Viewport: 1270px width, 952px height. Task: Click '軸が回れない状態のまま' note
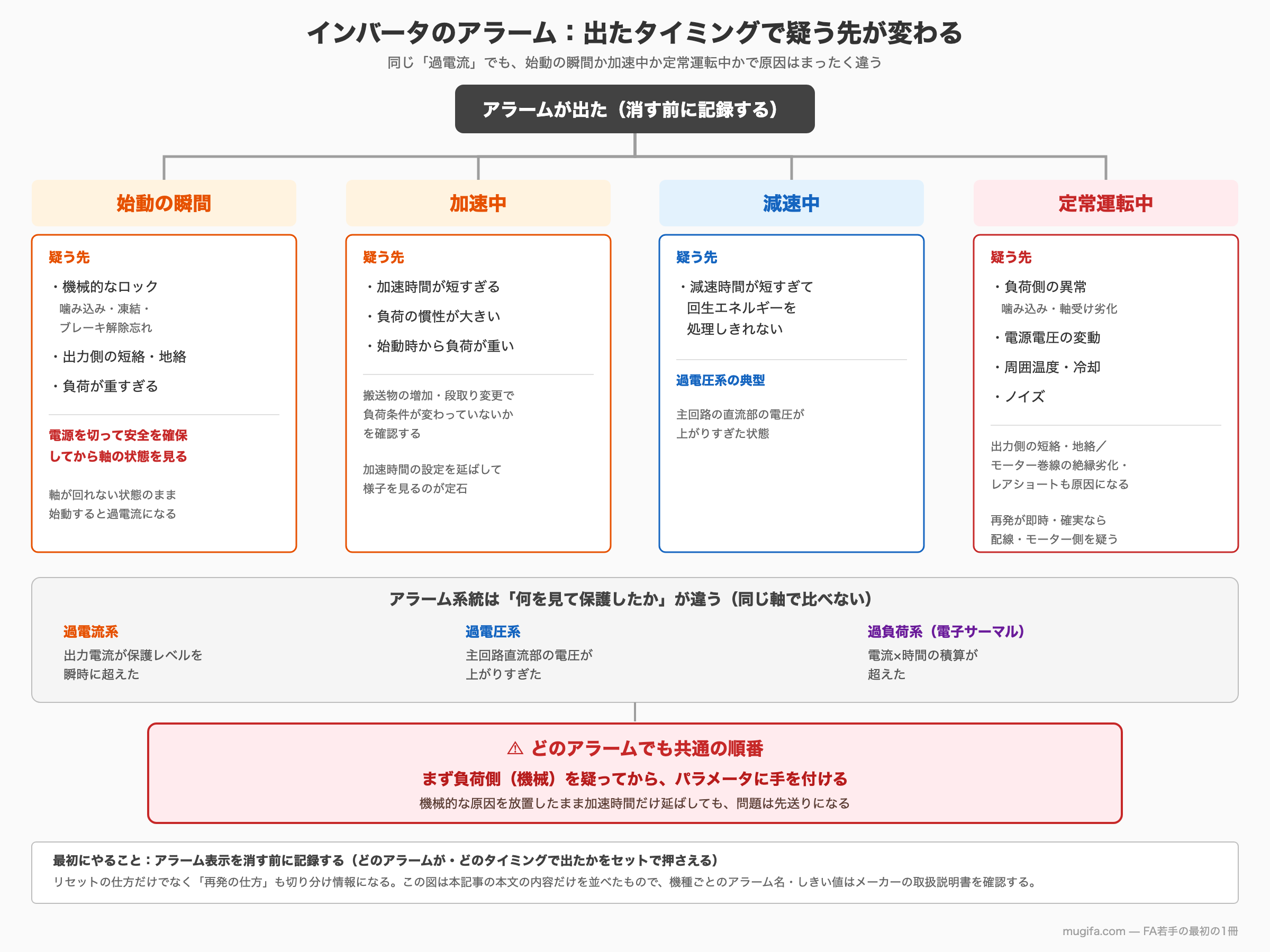point(113,495)
